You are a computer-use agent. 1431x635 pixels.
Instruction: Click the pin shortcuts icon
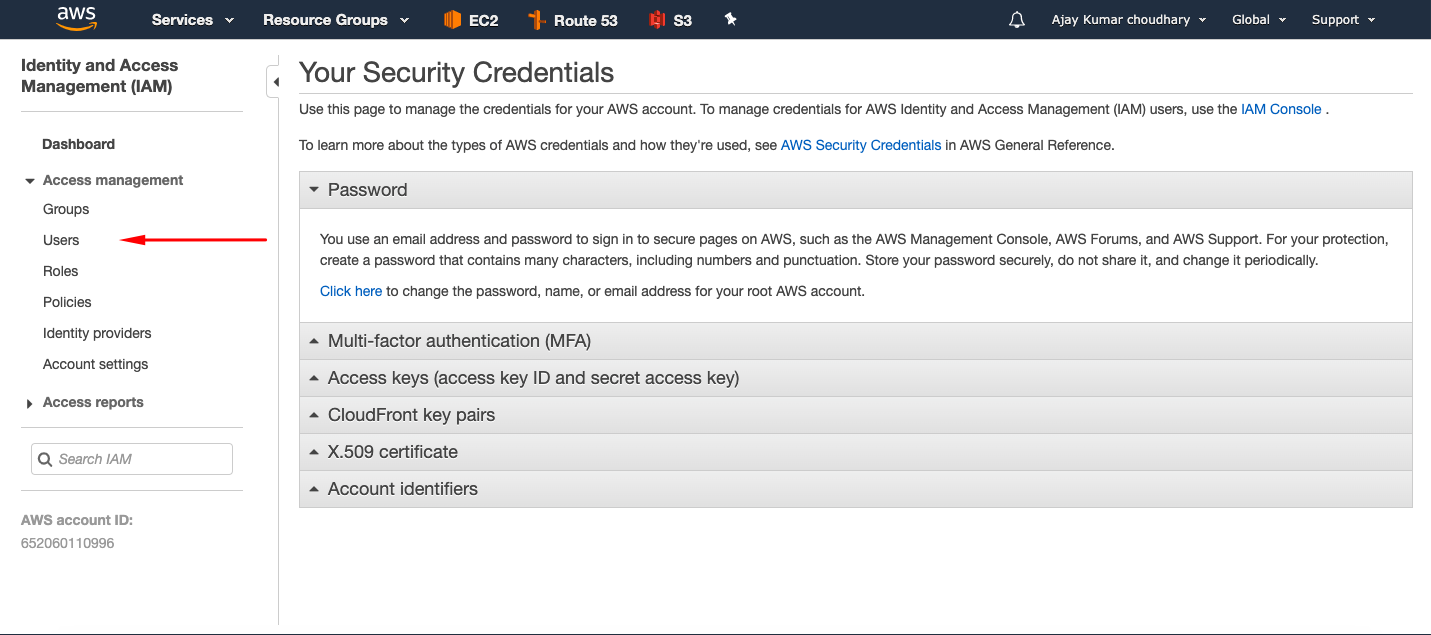tap(731, 19)
